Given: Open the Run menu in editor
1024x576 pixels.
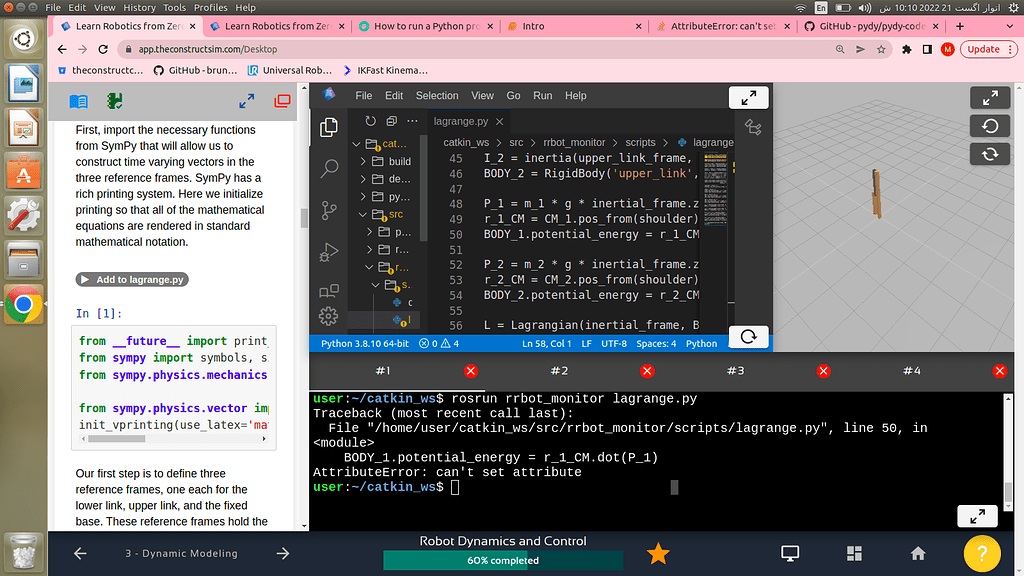Looking at the screenshot, I should [x=542, y=96].
